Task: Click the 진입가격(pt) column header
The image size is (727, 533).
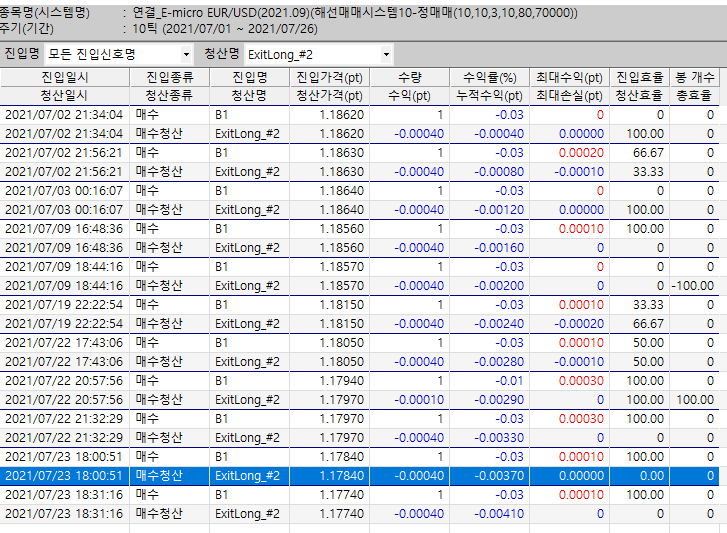Action: [x=330, y=77]
